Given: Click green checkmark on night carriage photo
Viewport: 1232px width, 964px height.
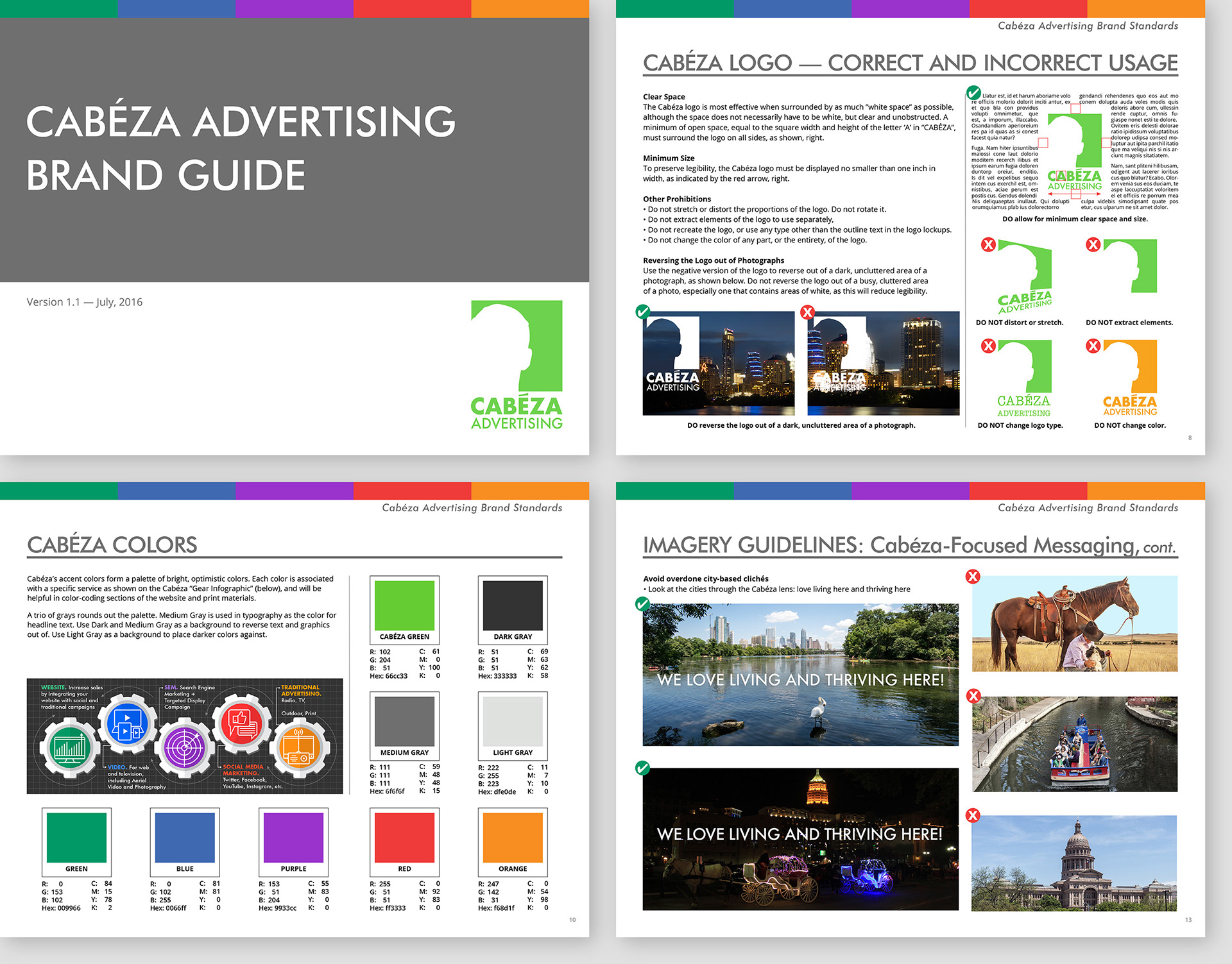Looking at the screenshot, I should [x=642, y=768].
